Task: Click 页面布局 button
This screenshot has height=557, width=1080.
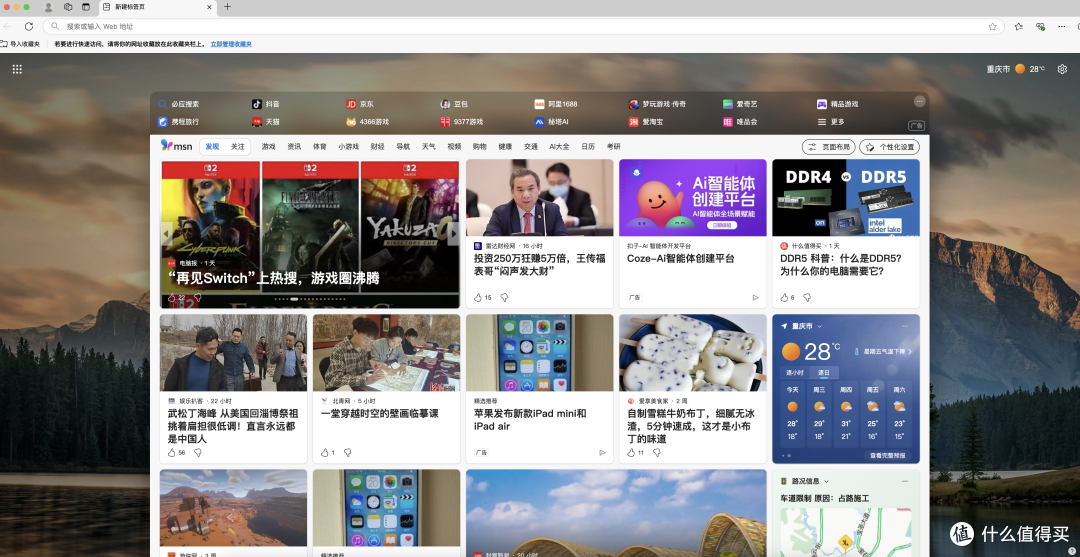Action: [829, 147]
